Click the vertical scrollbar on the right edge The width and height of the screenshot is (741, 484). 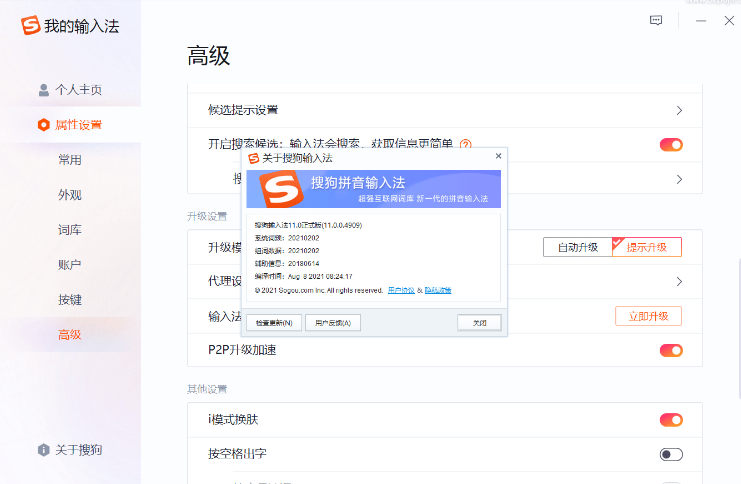pyautogui.click(x=739, y=328)
